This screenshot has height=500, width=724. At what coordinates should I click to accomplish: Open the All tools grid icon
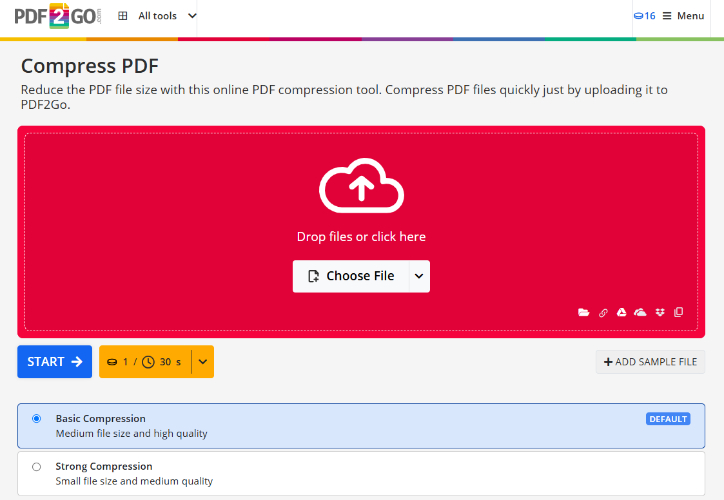pos(122,16)
